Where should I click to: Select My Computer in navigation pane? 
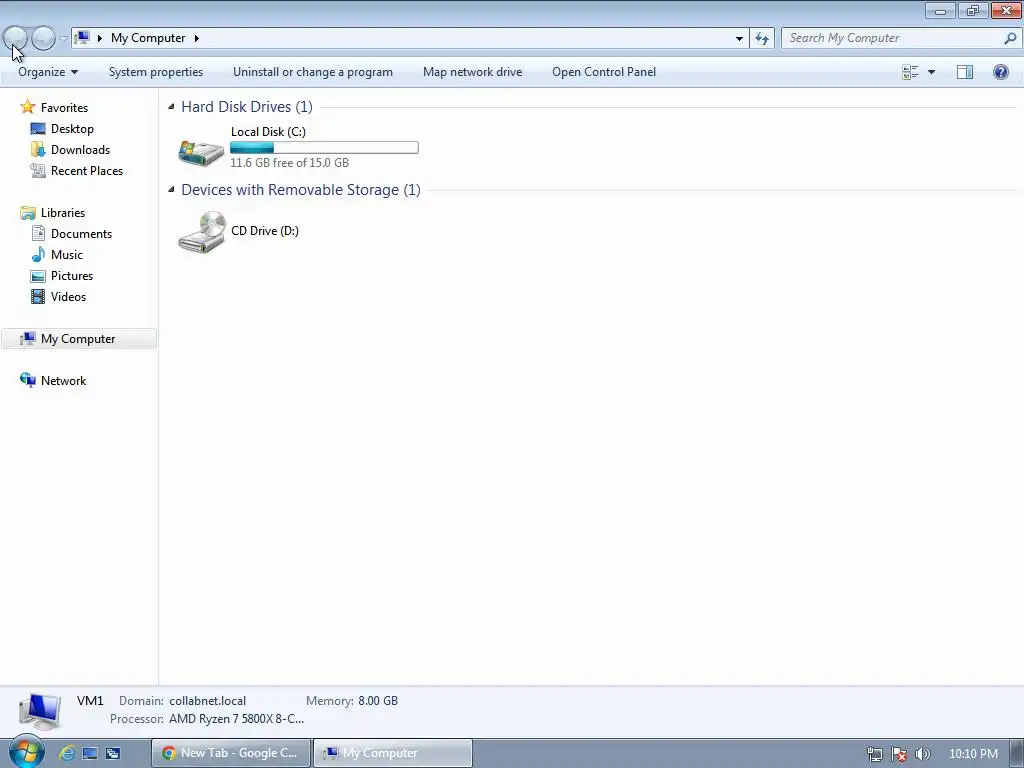pyautogui.click(x=78, y=338)
